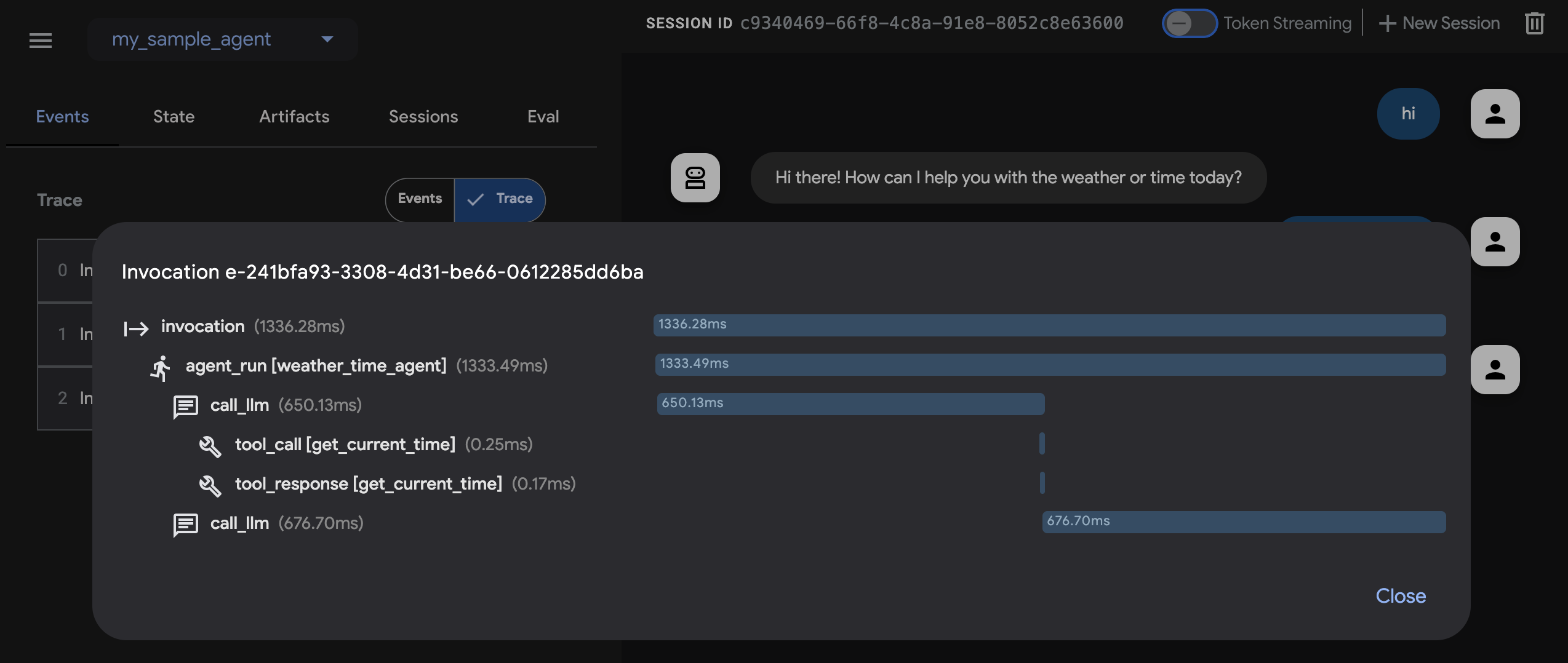The width and height of the screenshot is (1568, 663).
Task: Open the hamburger navigation menu
Action: 39,41
